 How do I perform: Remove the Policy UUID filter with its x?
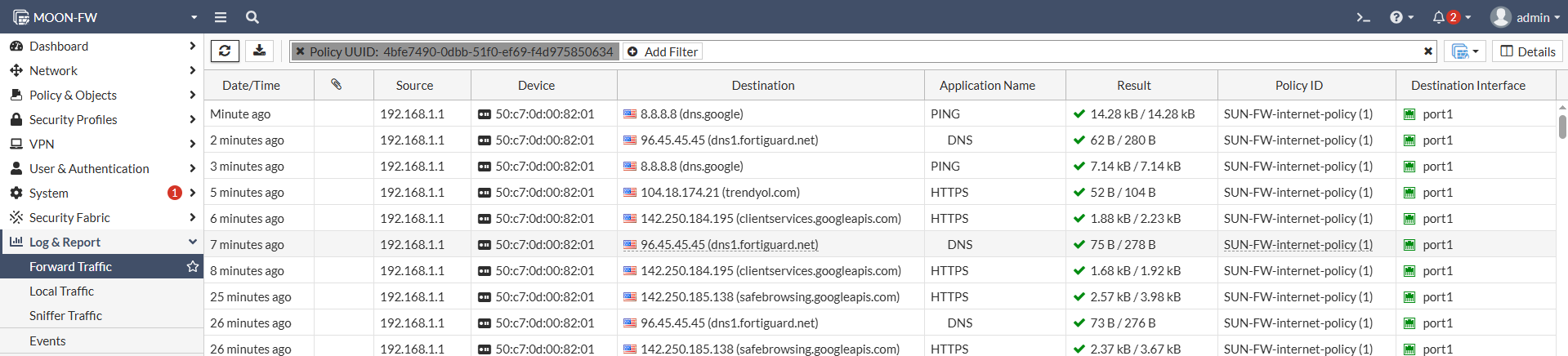[301, 51]
